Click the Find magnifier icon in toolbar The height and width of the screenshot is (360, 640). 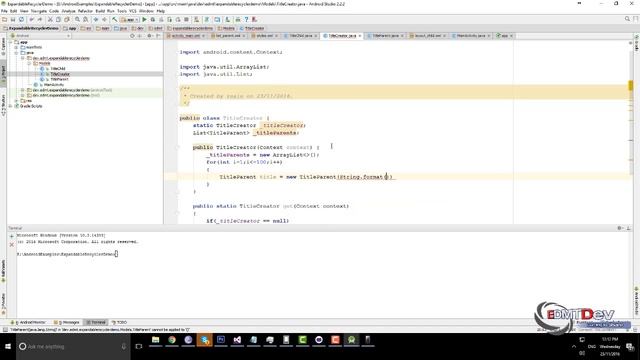coord(77,20)
